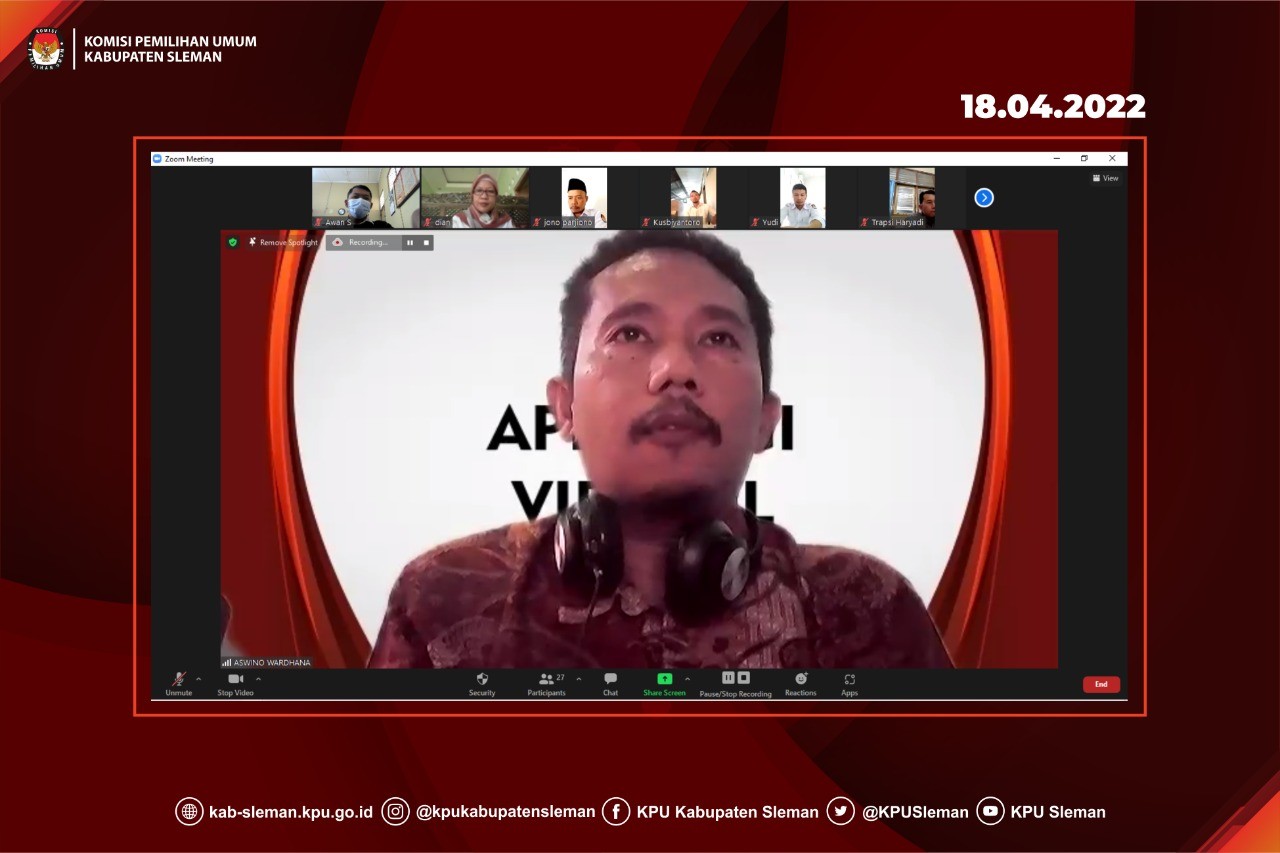This screenshot has height=853, width=1280.
Task: Click the green Share Screen icon
Action: coord(664,679)
